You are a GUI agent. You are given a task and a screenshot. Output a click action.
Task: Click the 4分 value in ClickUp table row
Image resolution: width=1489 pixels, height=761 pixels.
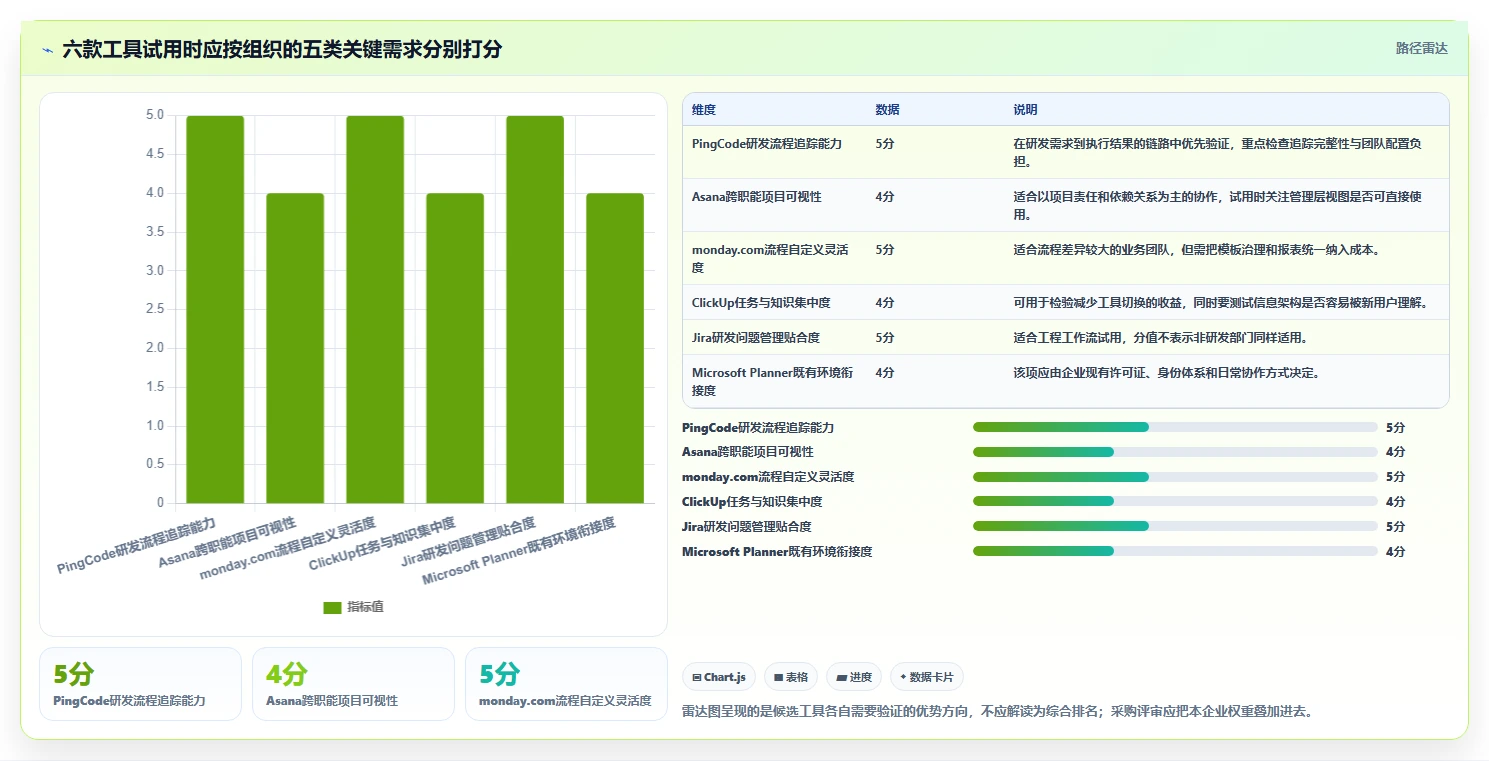[x=885, y=303]
